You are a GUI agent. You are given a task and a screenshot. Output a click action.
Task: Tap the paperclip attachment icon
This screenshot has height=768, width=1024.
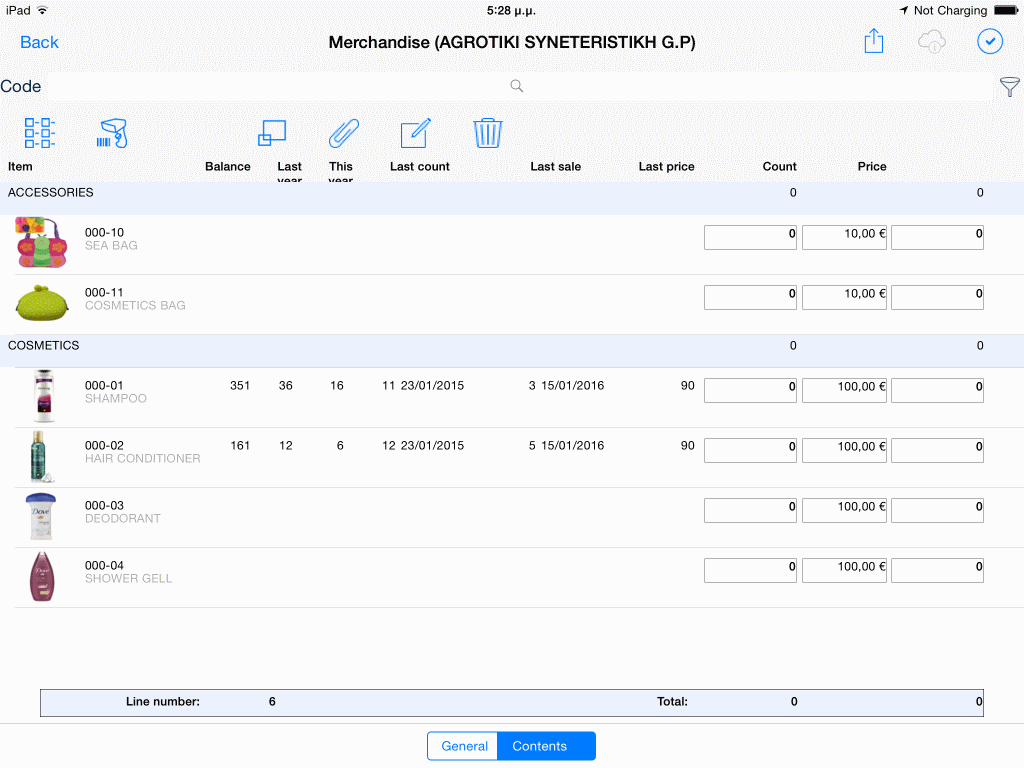(344, 133)
